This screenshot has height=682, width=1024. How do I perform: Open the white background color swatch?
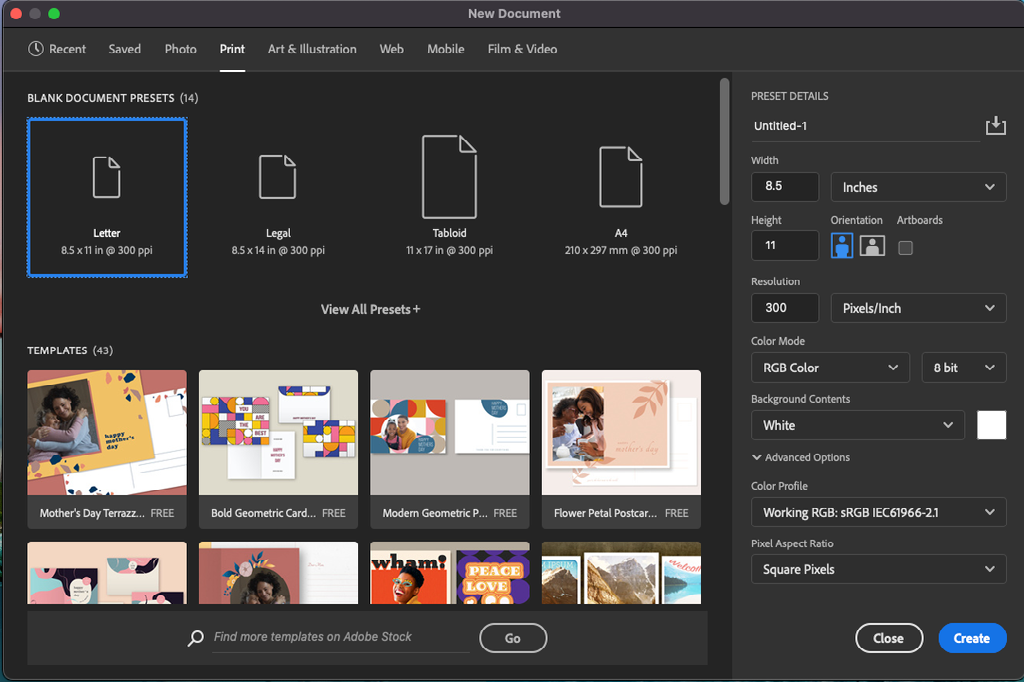[991, 425]
